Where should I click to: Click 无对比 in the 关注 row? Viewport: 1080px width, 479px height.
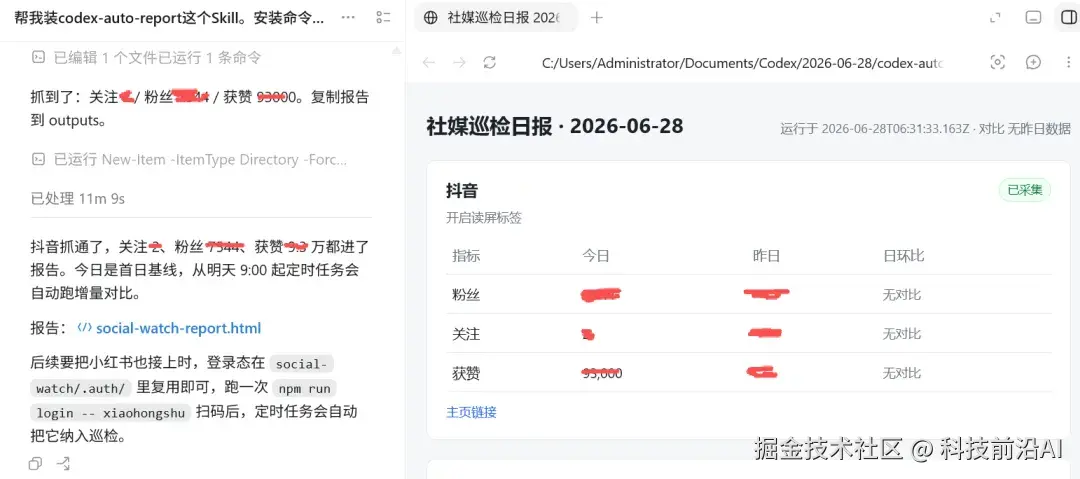(x=902, y=334)
